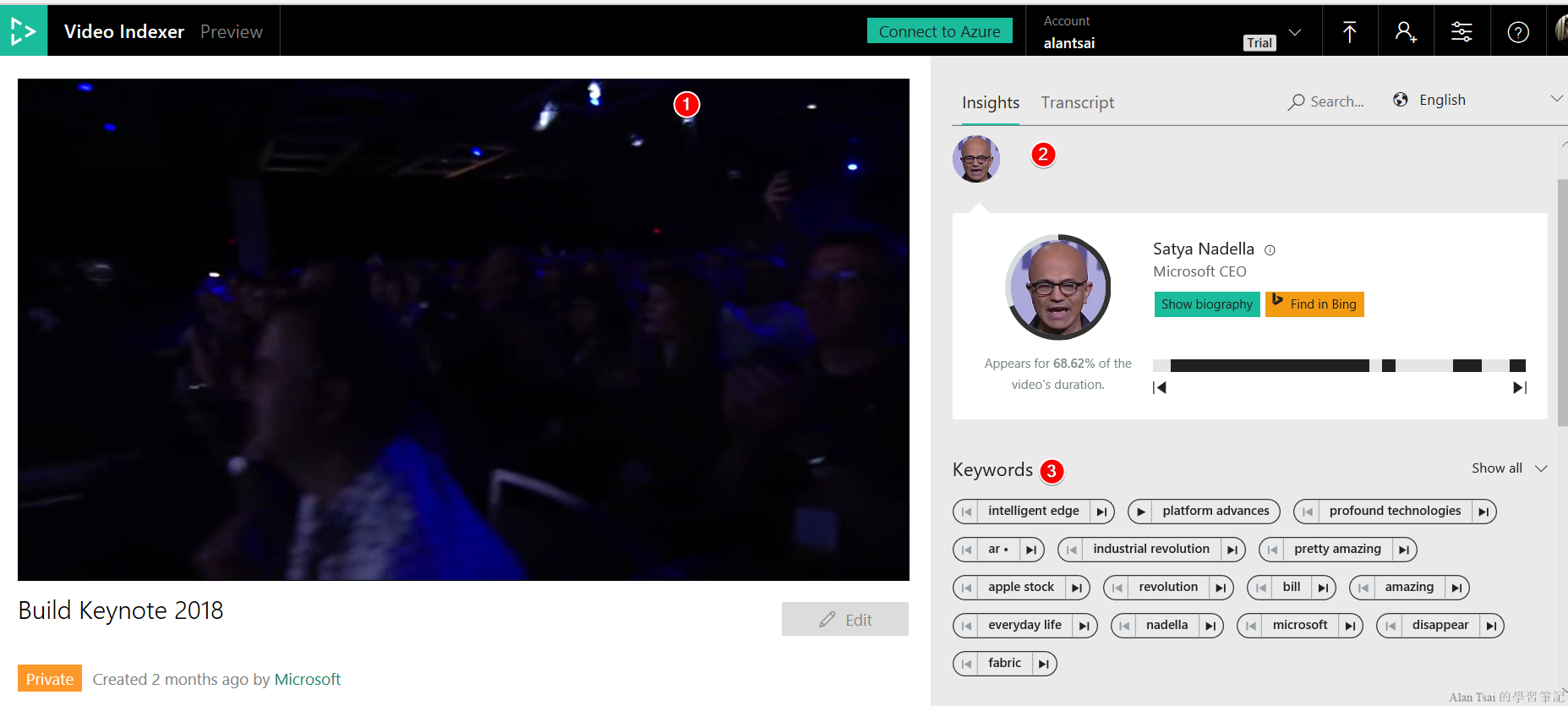Image resolution: width=1568 pixels, height=706 pixels.
Task: Click the info icon beside Satya Nadella
Action: tap(1270, 250)
